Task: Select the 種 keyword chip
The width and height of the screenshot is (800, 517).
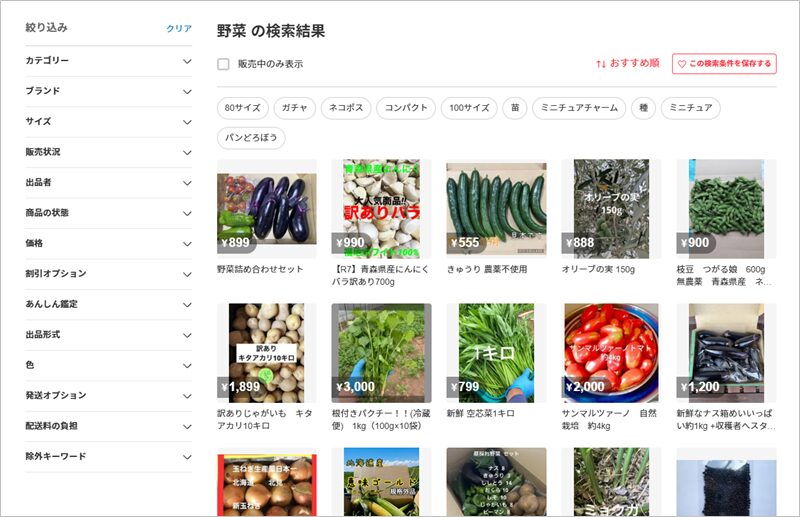Action: pos(643,108)
